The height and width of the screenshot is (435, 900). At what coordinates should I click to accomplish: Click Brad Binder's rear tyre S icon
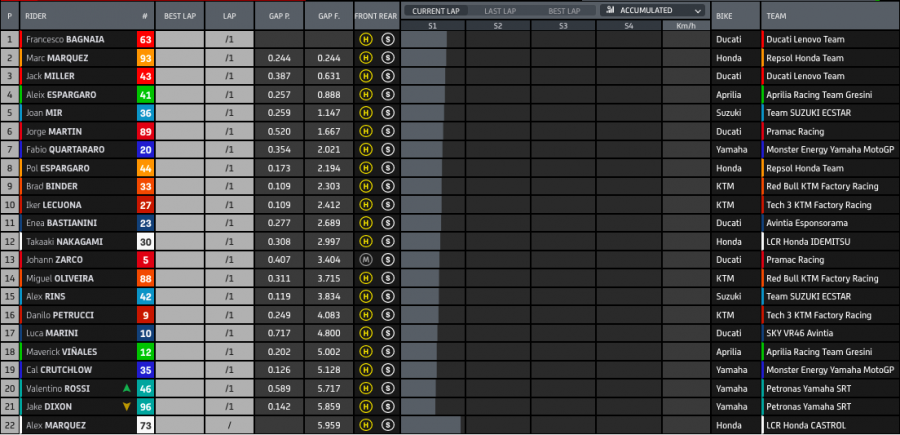pyautogui.click(x=387, y=186)
